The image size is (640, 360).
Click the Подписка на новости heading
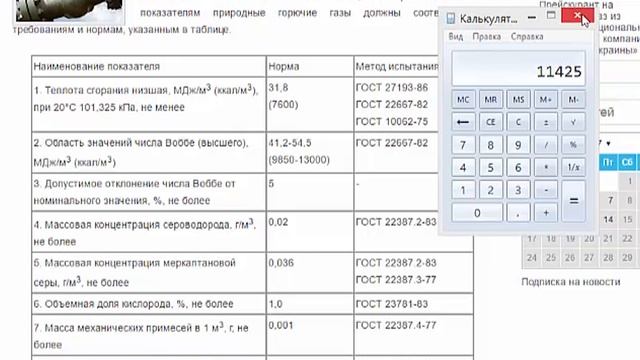571,282
